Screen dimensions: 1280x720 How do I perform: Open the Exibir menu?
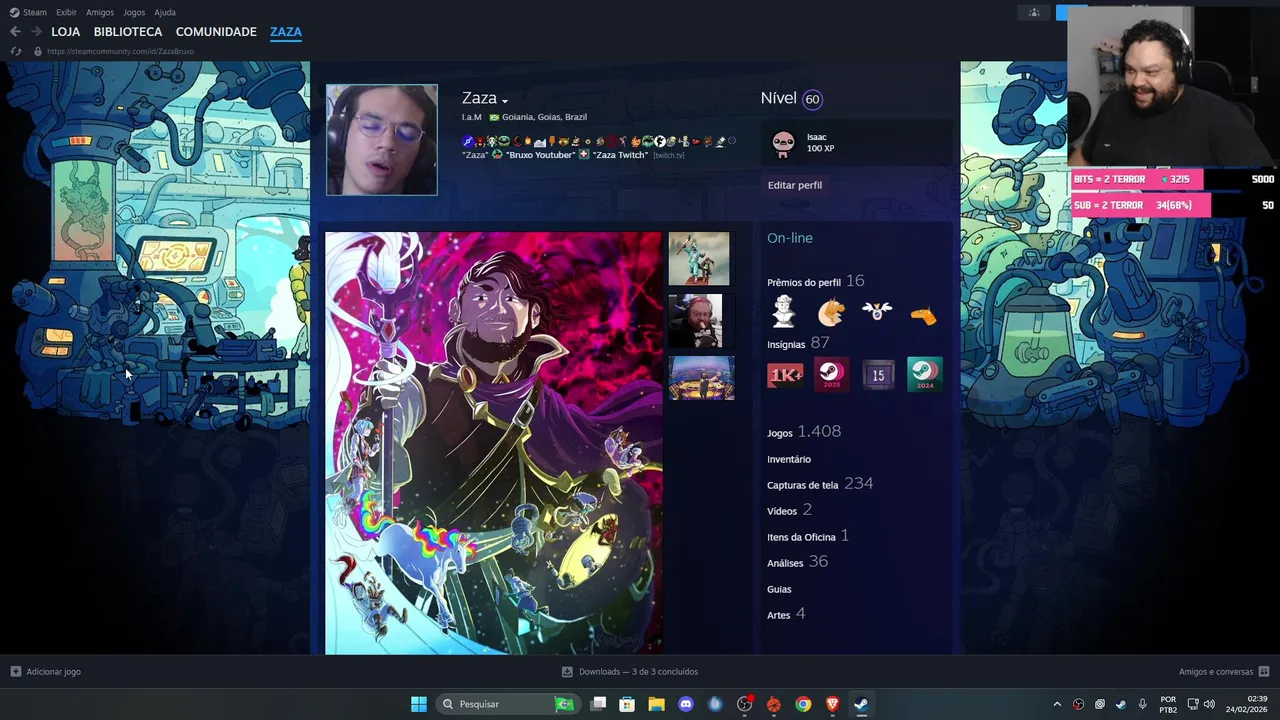pos(66,12)
